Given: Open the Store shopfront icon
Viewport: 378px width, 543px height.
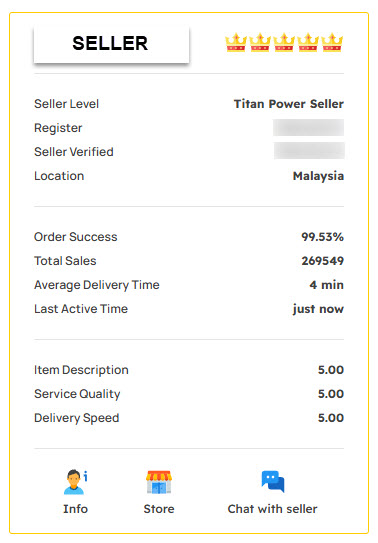Looking at the screenshot, I should click(x=159, y=482).
